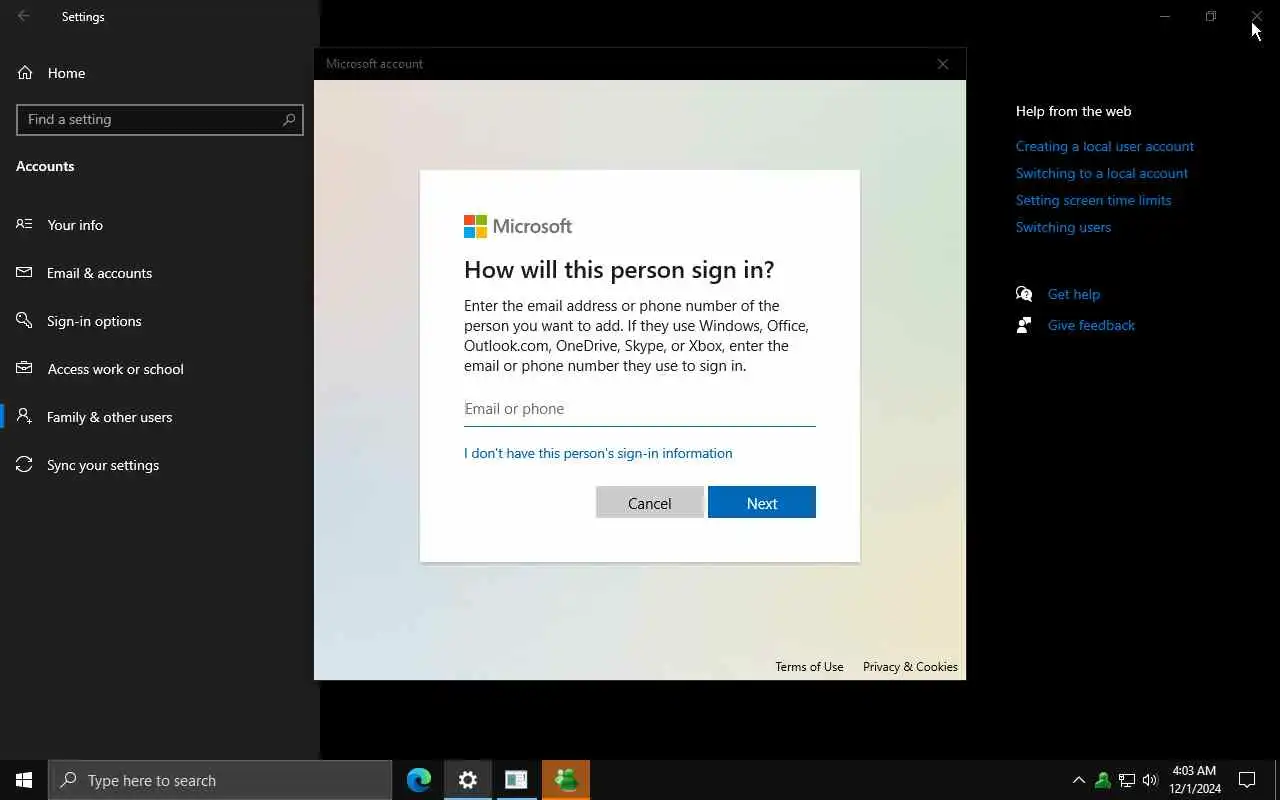The height and width of the screenshot is (800, 1280).
Task: Minimize the Settings window
Action: tap(1165, 16)
